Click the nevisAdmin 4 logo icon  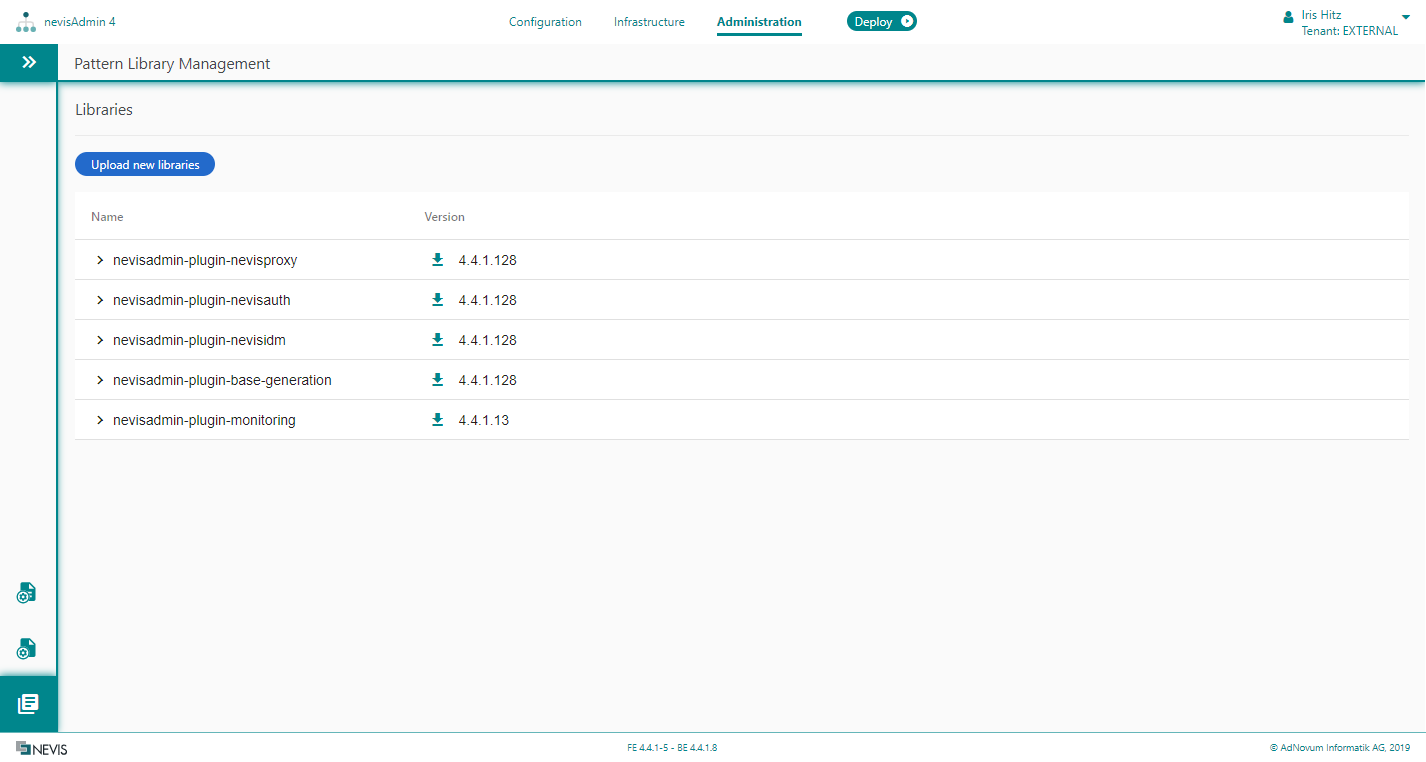tap(27, 22)
